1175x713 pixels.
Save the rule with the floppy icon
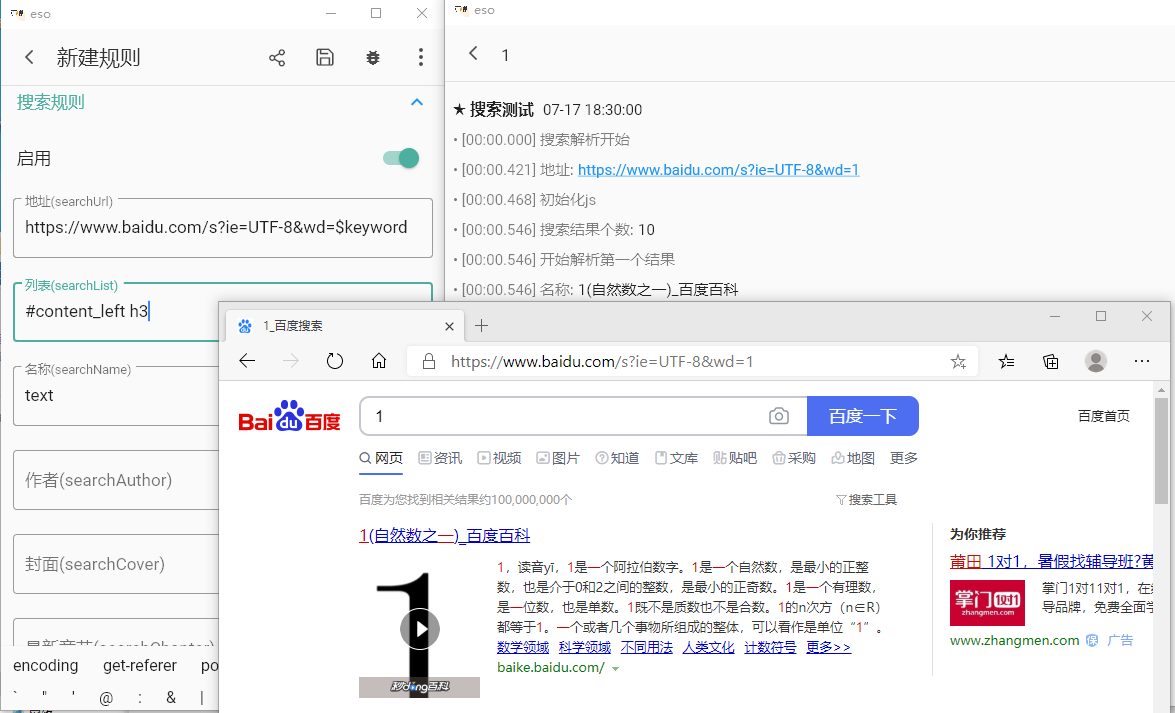(x=325, y=57)
